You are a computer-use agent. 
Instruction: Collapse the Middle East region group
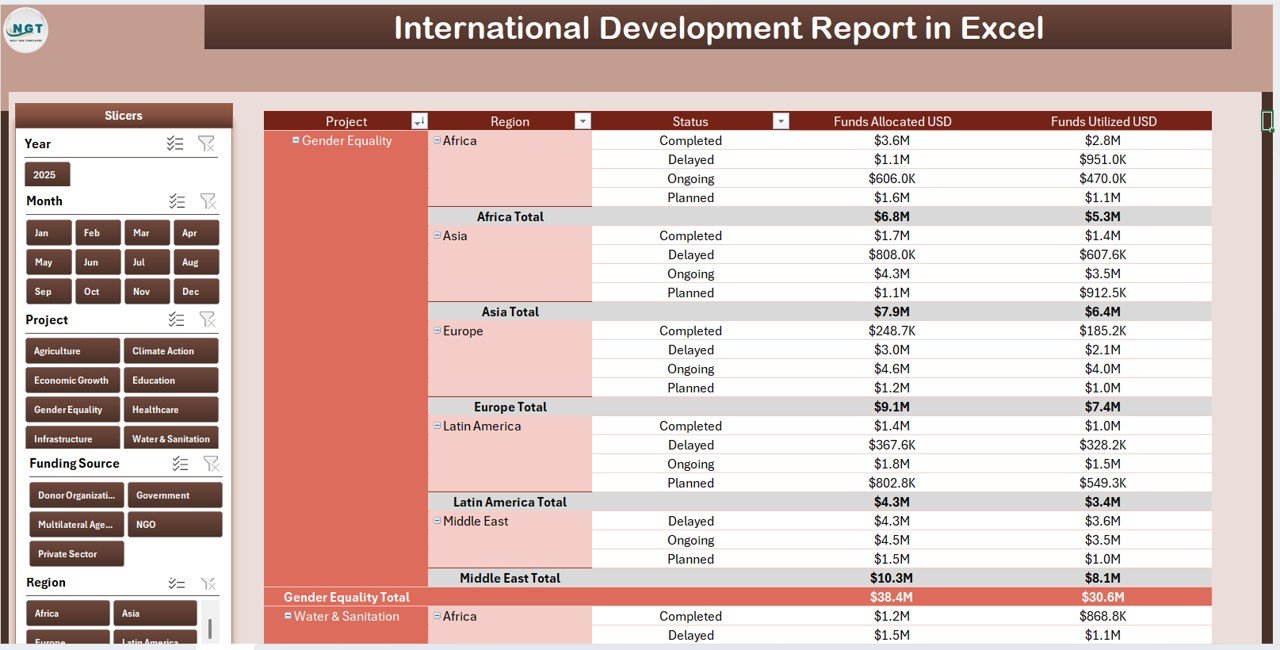pyautogui.click(x=437, y=521)
